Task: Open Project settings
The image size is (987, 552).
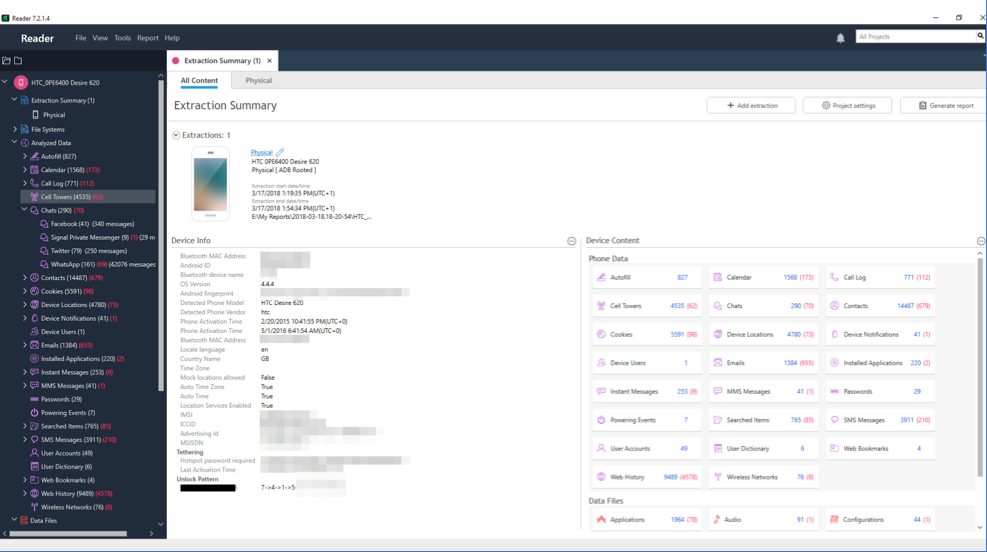Action: (x=847, y=105)
